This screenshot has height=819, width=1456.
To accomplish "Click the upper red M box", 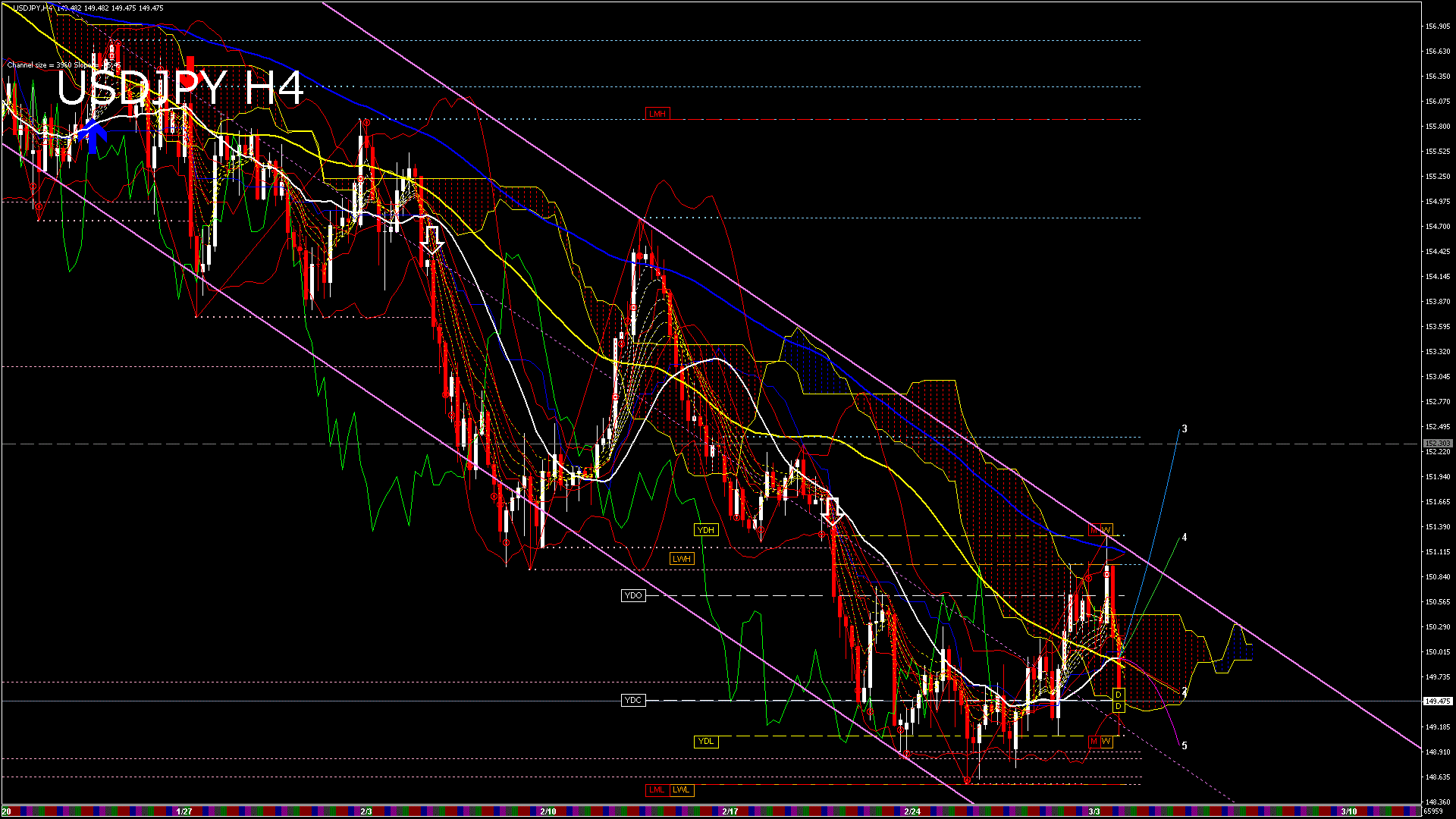I will coord(1094,529).
